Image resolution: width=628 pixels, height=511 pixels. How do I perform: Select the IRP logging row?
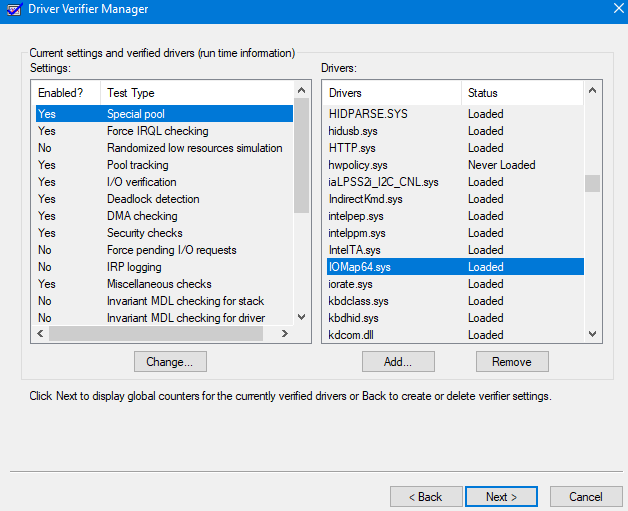[164, 267]
